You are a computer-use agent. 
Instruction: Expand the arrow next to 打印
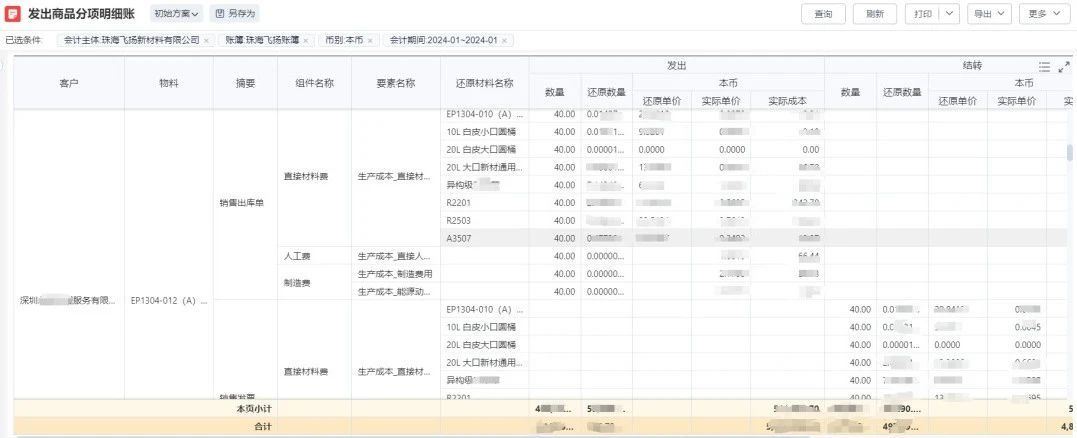(x=949, y=14)
